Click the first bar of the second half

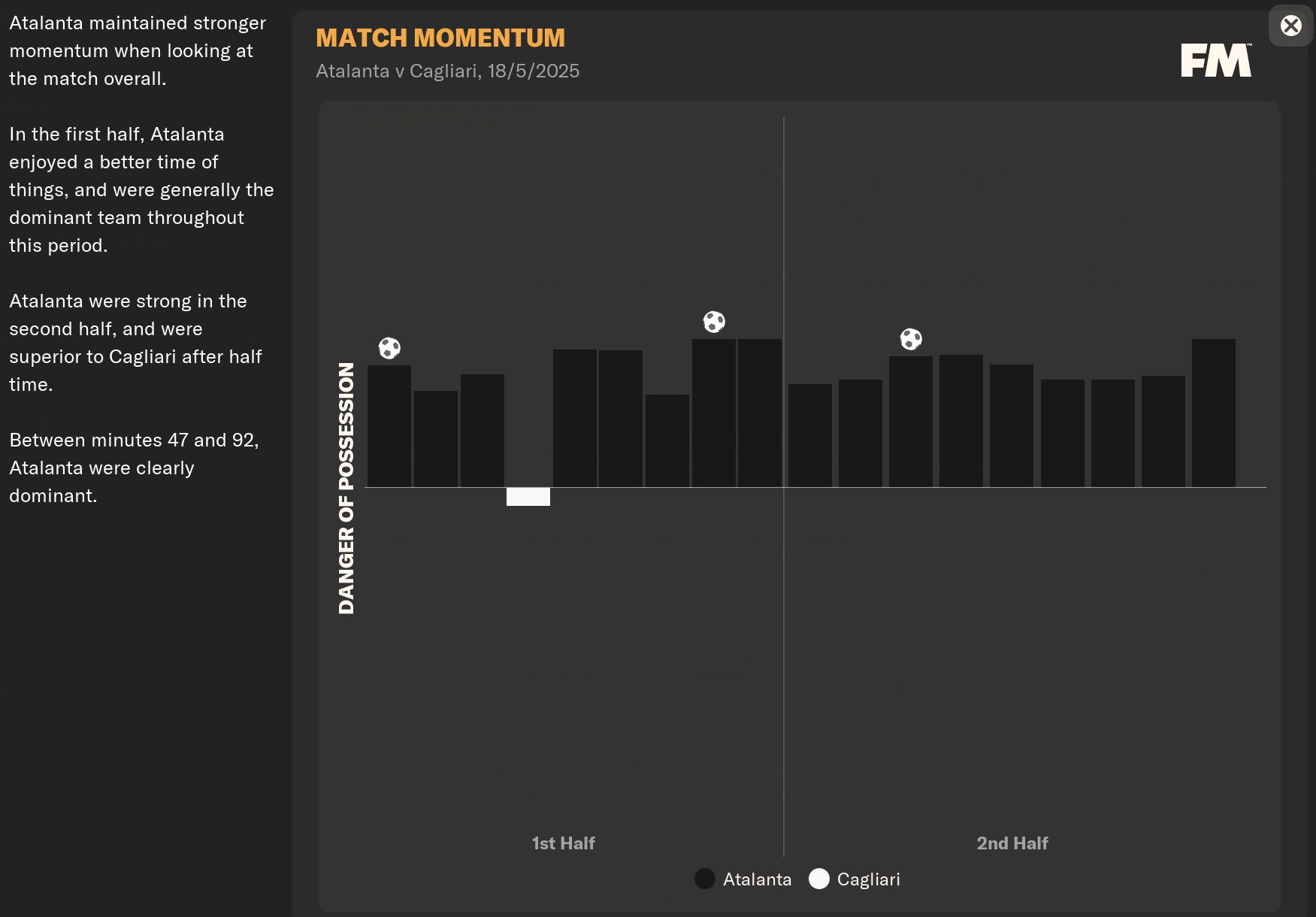click(x=809, y=436)
